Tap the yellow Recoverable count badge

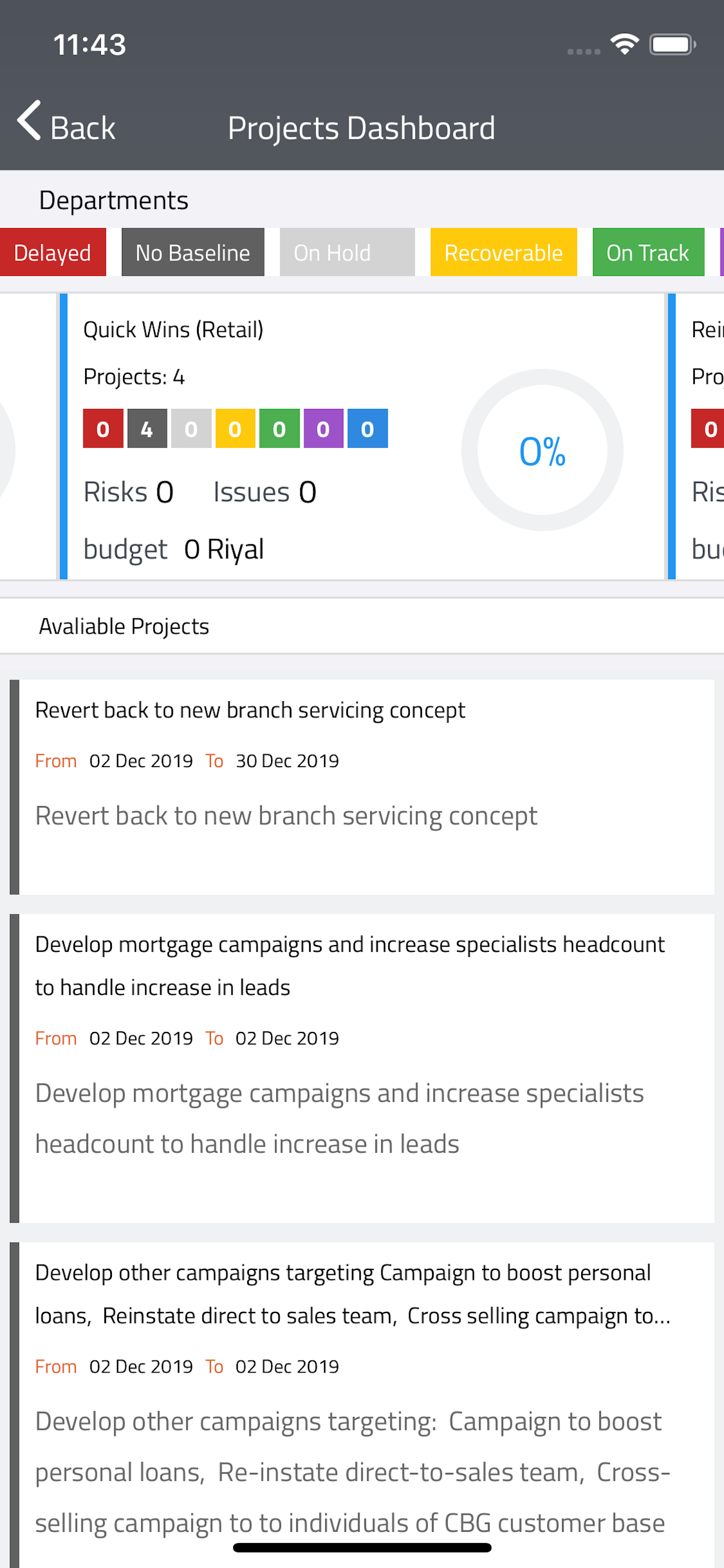pos(235,429)
